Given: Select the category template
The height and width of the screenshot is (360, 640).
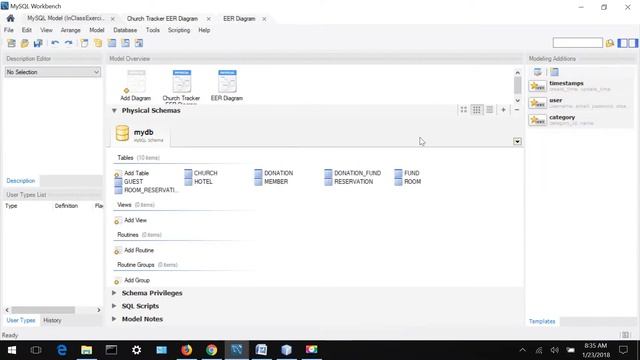Looking at the screenshot, I should (x=581, y=120).
